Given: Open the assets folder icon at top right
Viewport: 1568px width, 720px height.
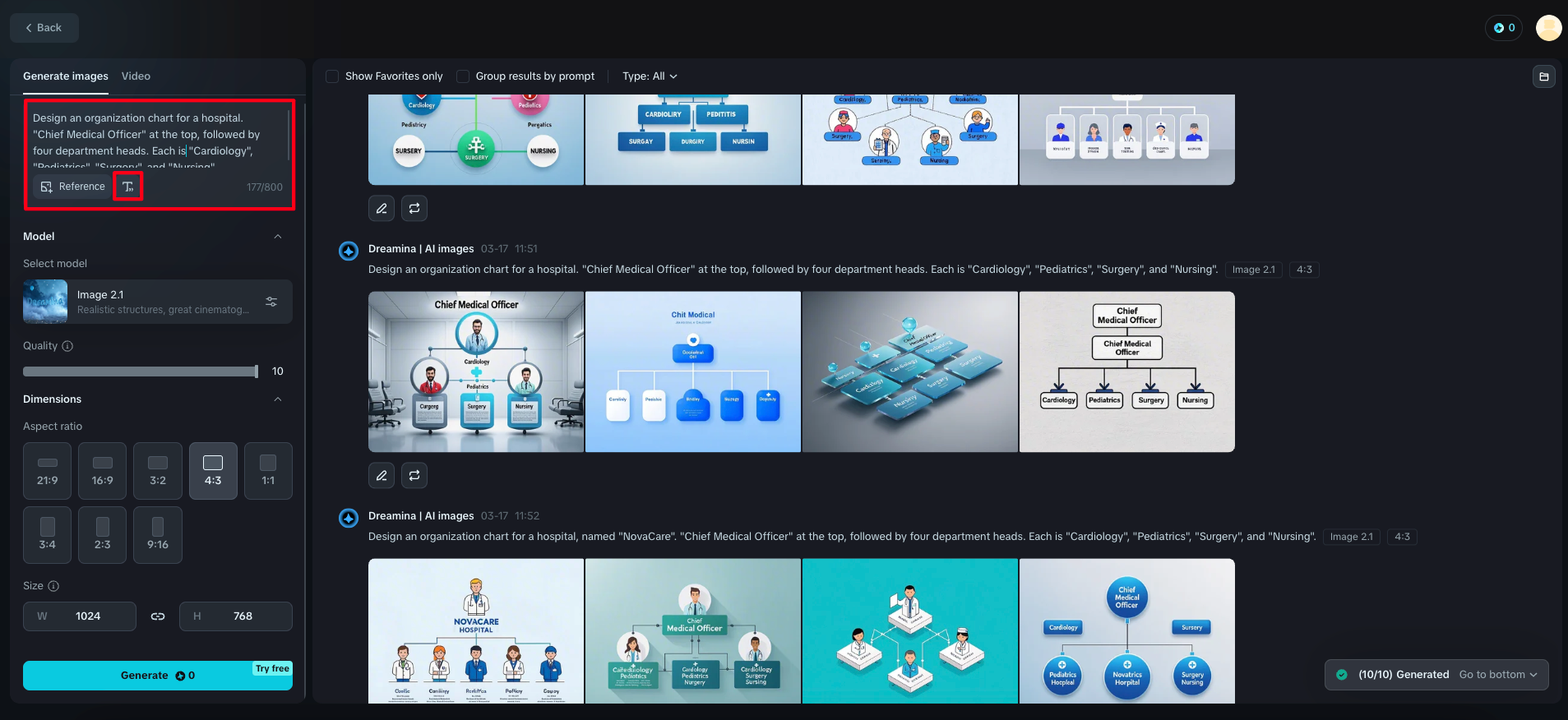Looking at the screenshot, I should 1544,76.
